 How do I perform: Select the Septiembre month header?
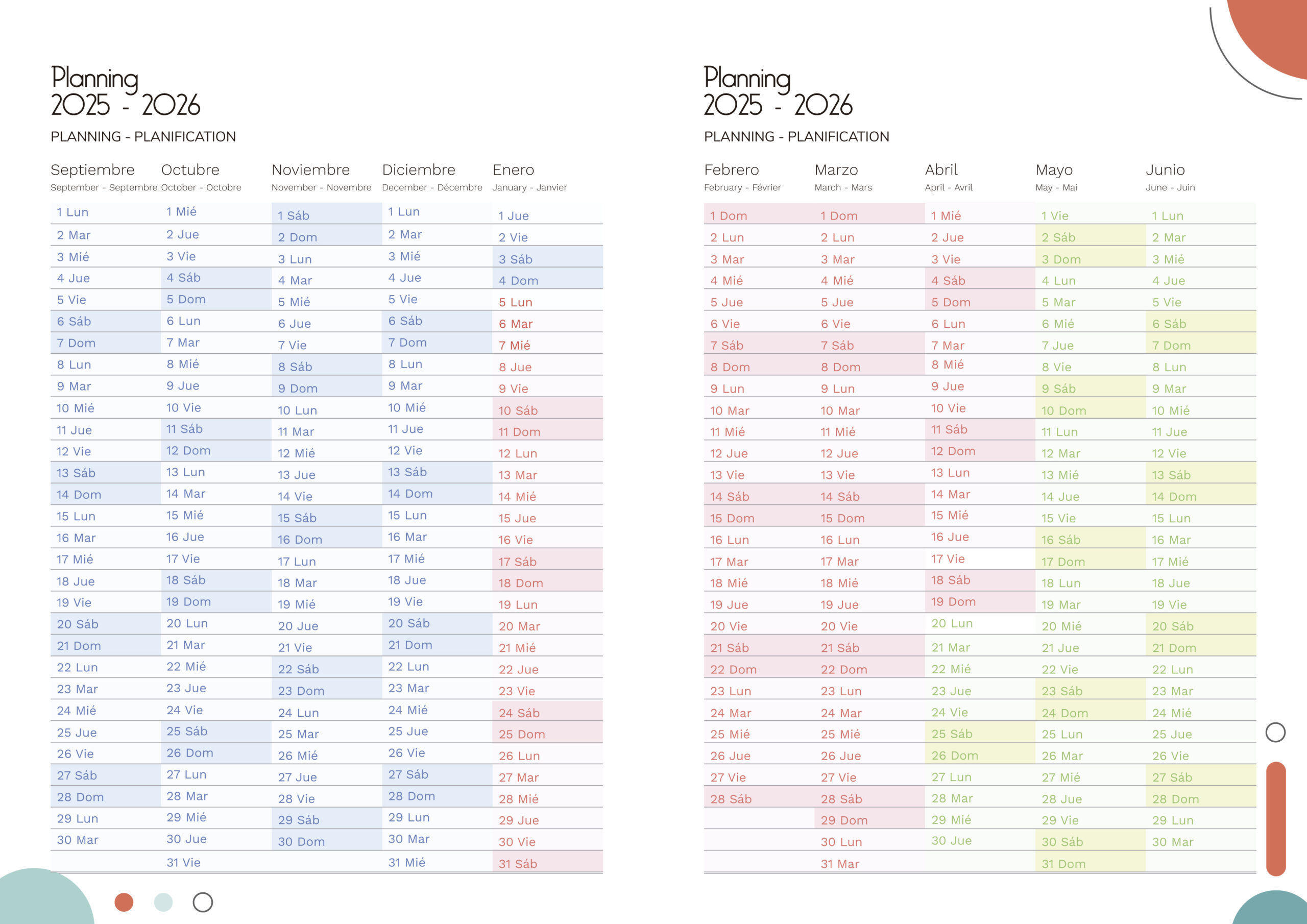[92, 169]
